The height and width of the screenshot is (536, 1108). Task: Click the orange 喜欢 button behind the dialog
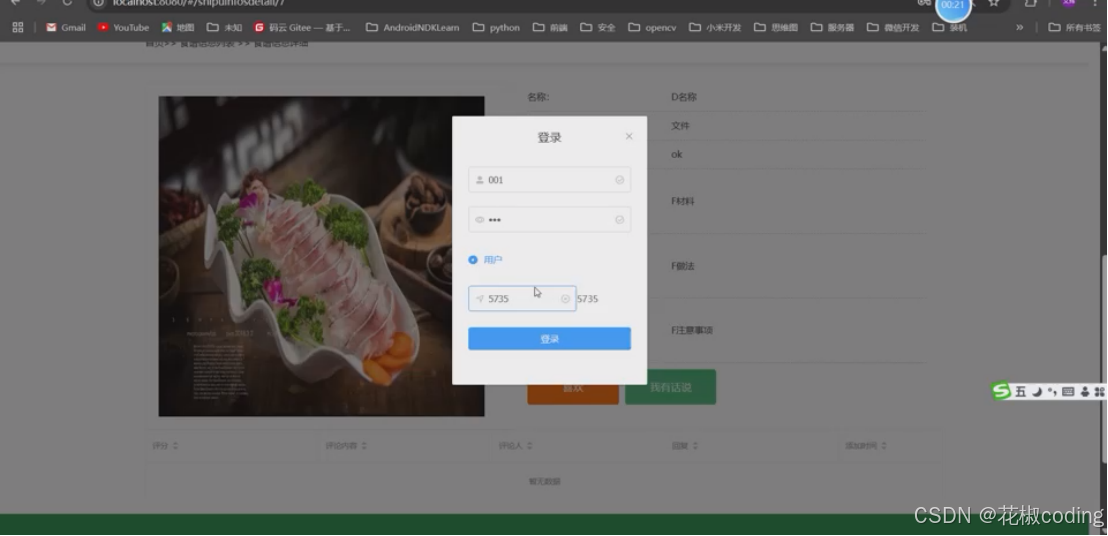coord(572,395)
